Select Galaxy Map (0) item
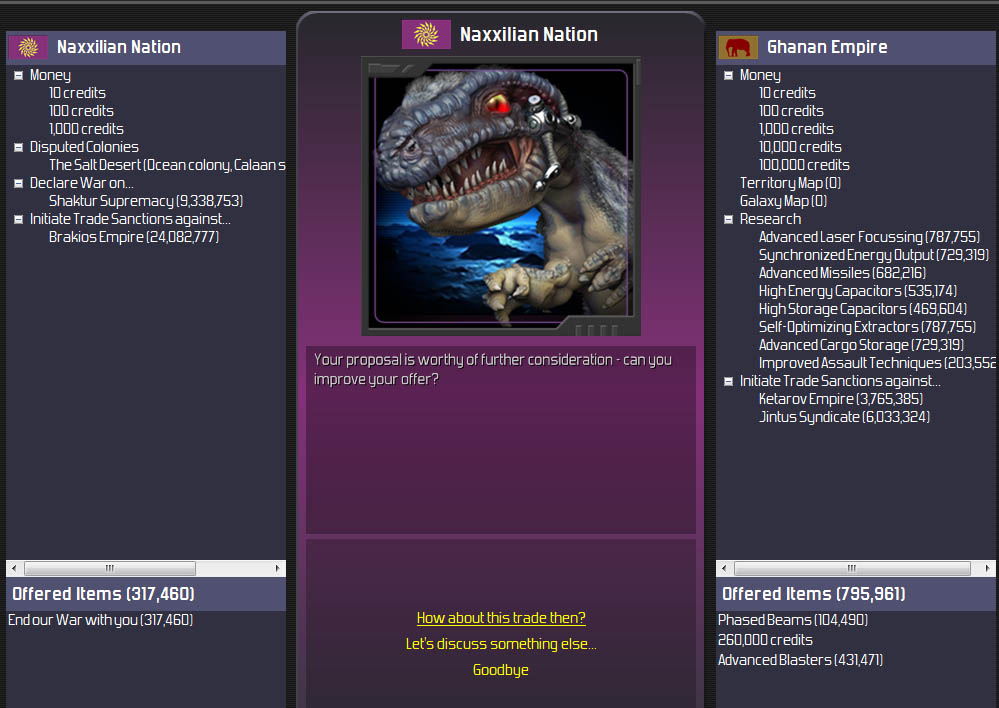Viewport: 999px width, 708px height. click(x=783, y=201)
